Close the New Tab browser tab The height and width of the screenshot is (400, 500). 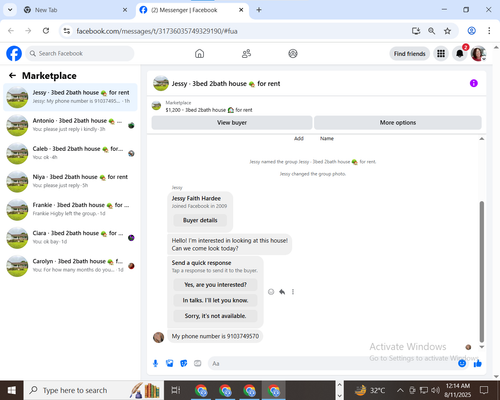(125, 10)
